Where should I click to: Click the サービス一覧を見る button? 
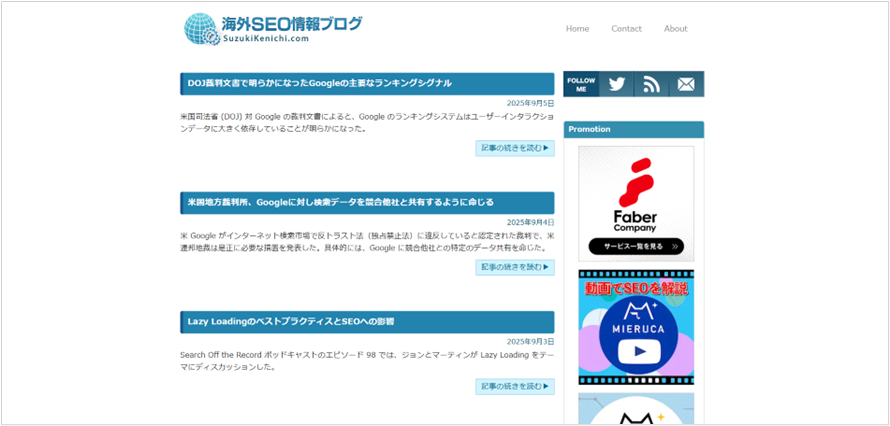coord(636,247)
